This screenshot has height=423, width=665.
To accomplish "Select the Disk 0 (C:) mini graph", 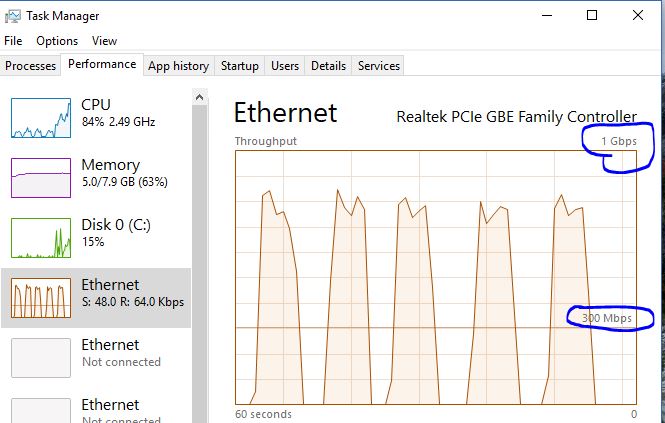I will 41,238.
